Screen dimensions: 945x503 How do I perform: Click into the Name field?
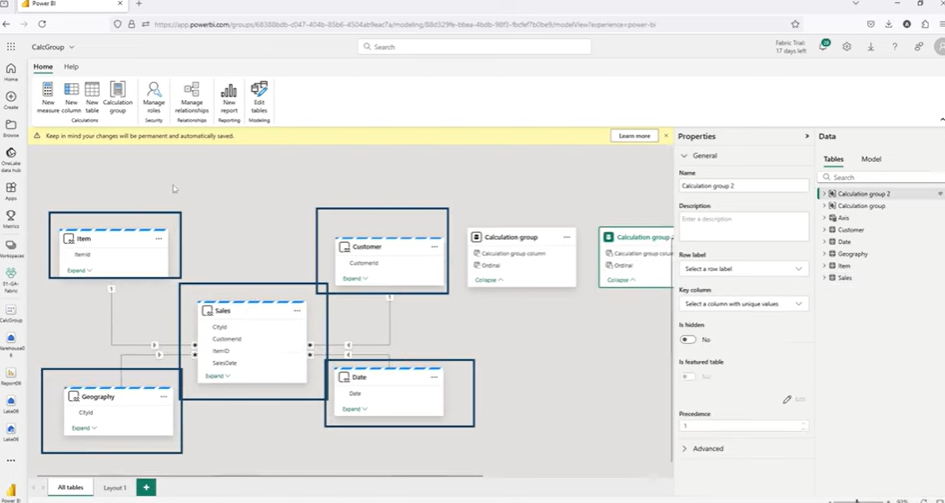click(x=744, y=186)
